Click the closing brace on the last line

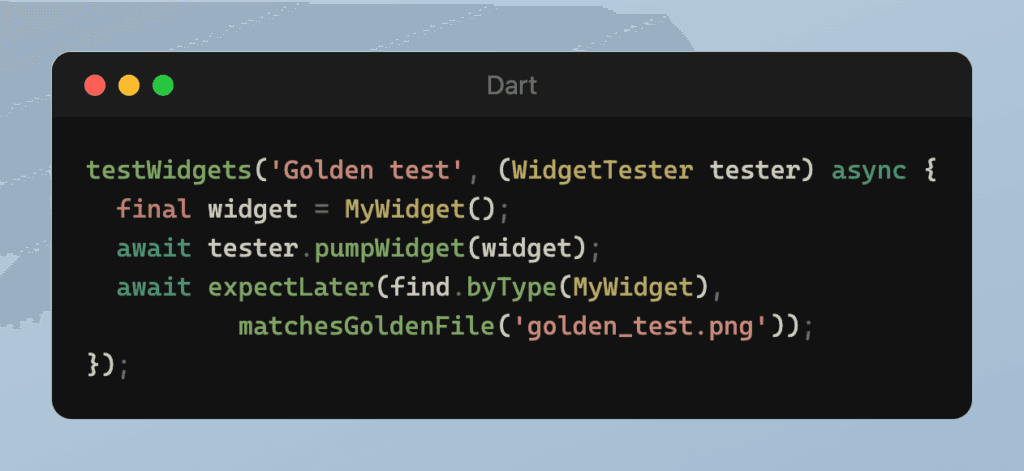94,365
